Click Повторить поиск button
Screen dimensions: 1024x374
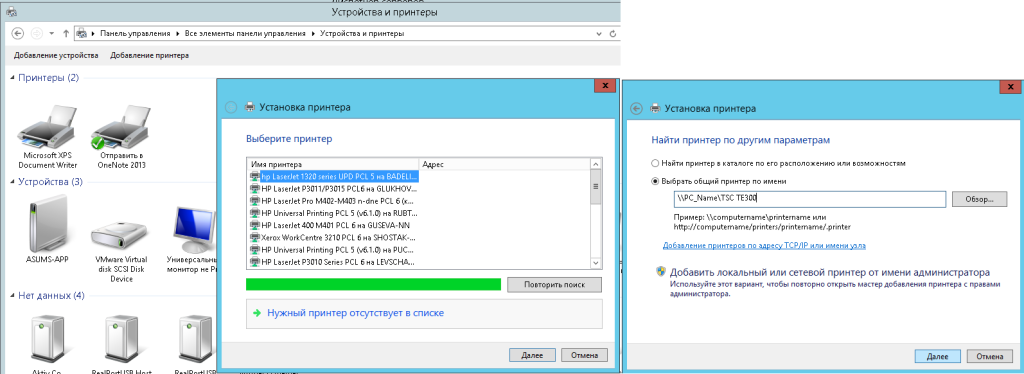pos(554,285)
